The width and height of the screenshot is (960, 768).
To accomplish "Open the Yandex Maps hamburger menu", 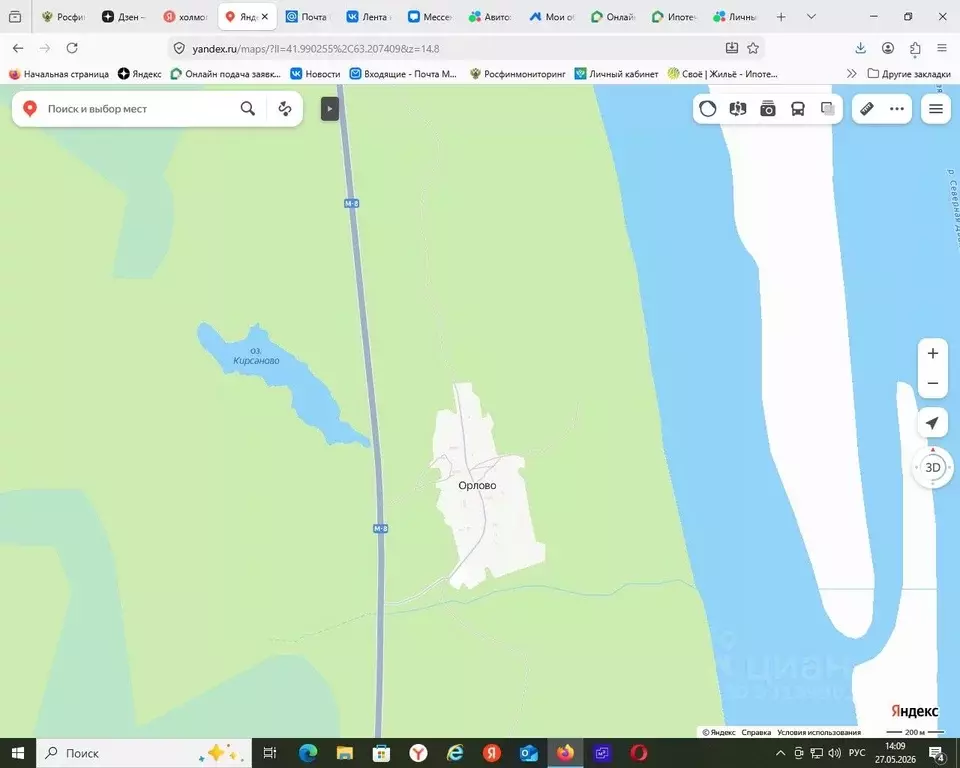I will click(x=936, y=109).
